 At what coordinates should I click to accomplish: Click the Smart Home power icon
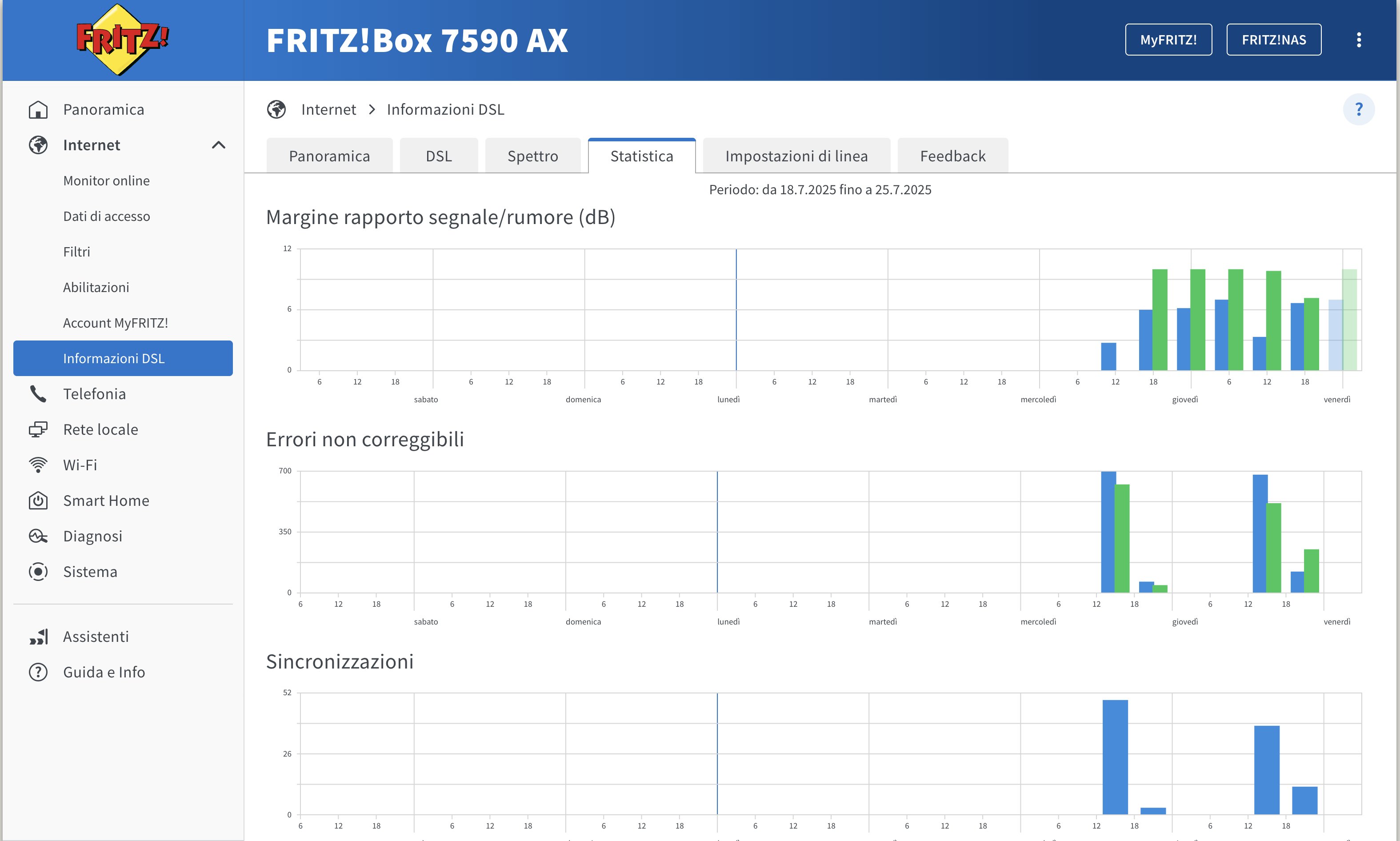point(38,501)
